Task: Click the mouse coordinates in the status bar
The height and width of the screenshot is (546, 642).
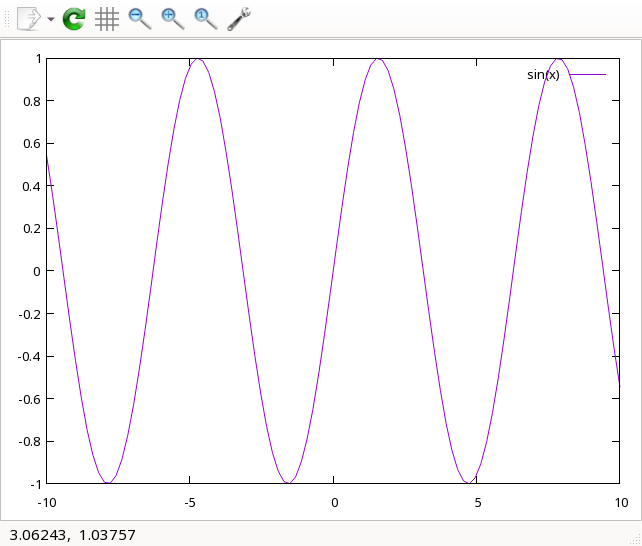Action: click(72, 535)
